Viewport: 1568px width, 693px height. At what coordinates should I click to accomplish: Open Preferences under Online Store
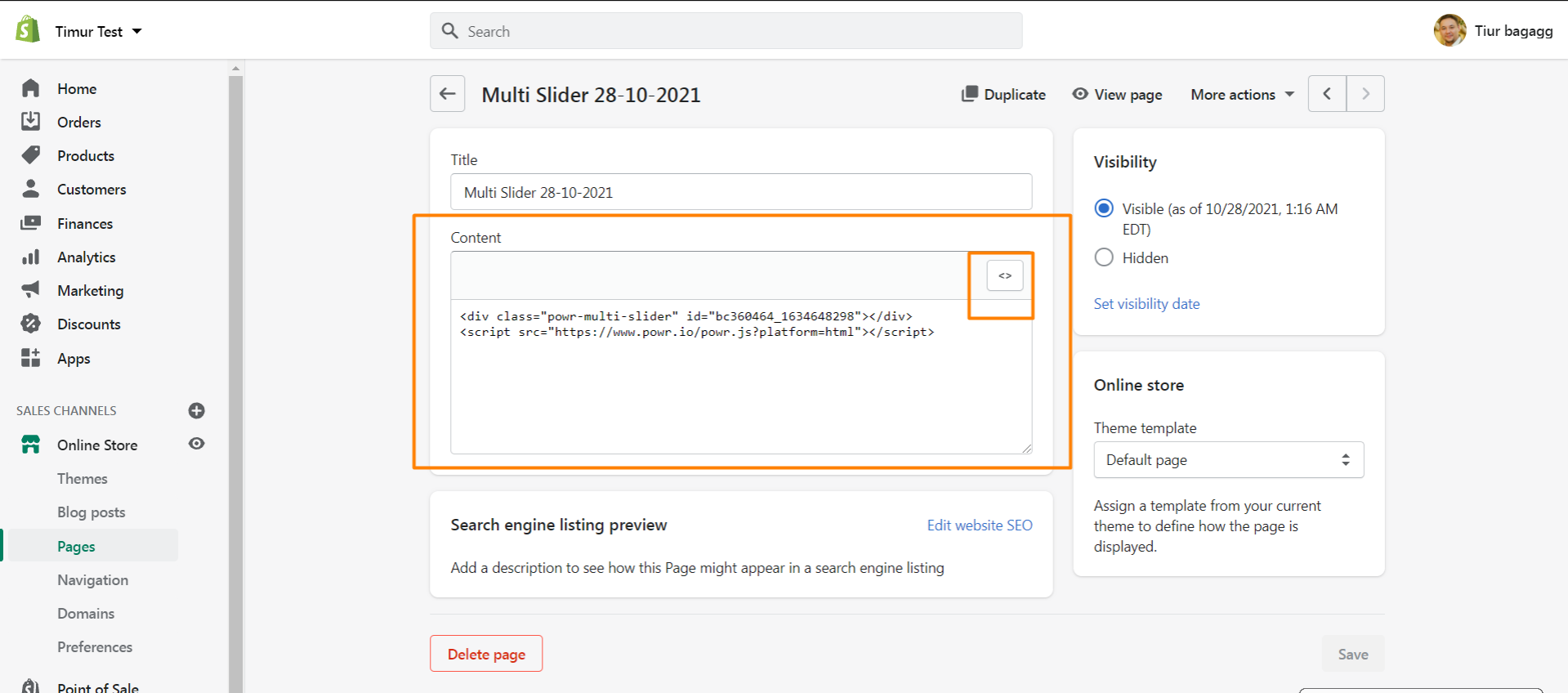(x=95, y=646)
